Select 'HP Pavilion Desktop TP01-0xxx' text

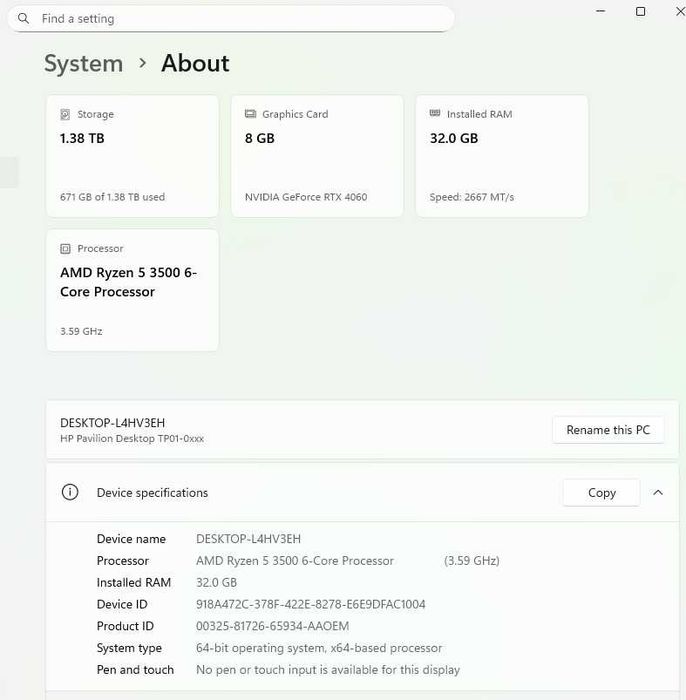pyautogui.click(x=132, y=438)
